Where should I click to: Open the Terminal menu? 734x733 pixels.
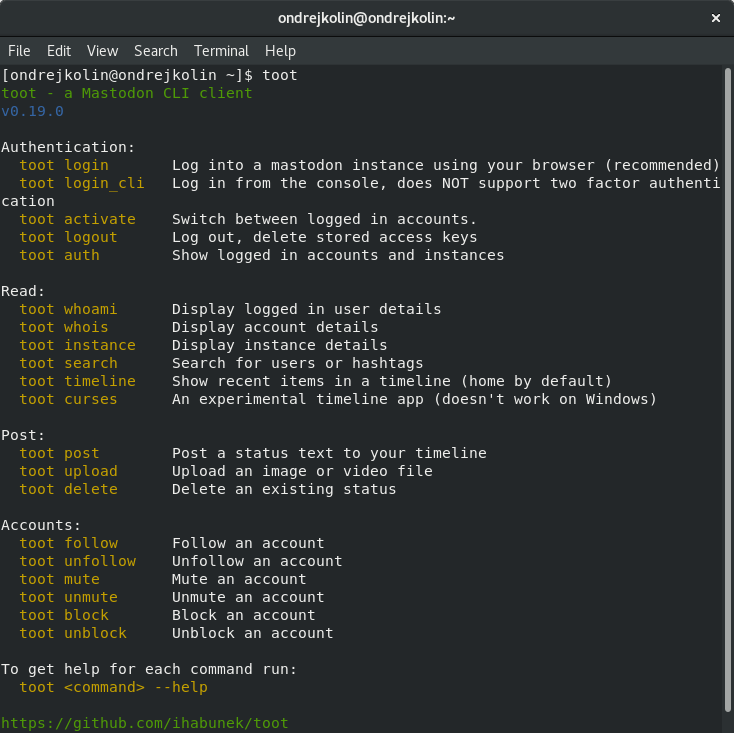pyautogui.click(x=221, y=51)
